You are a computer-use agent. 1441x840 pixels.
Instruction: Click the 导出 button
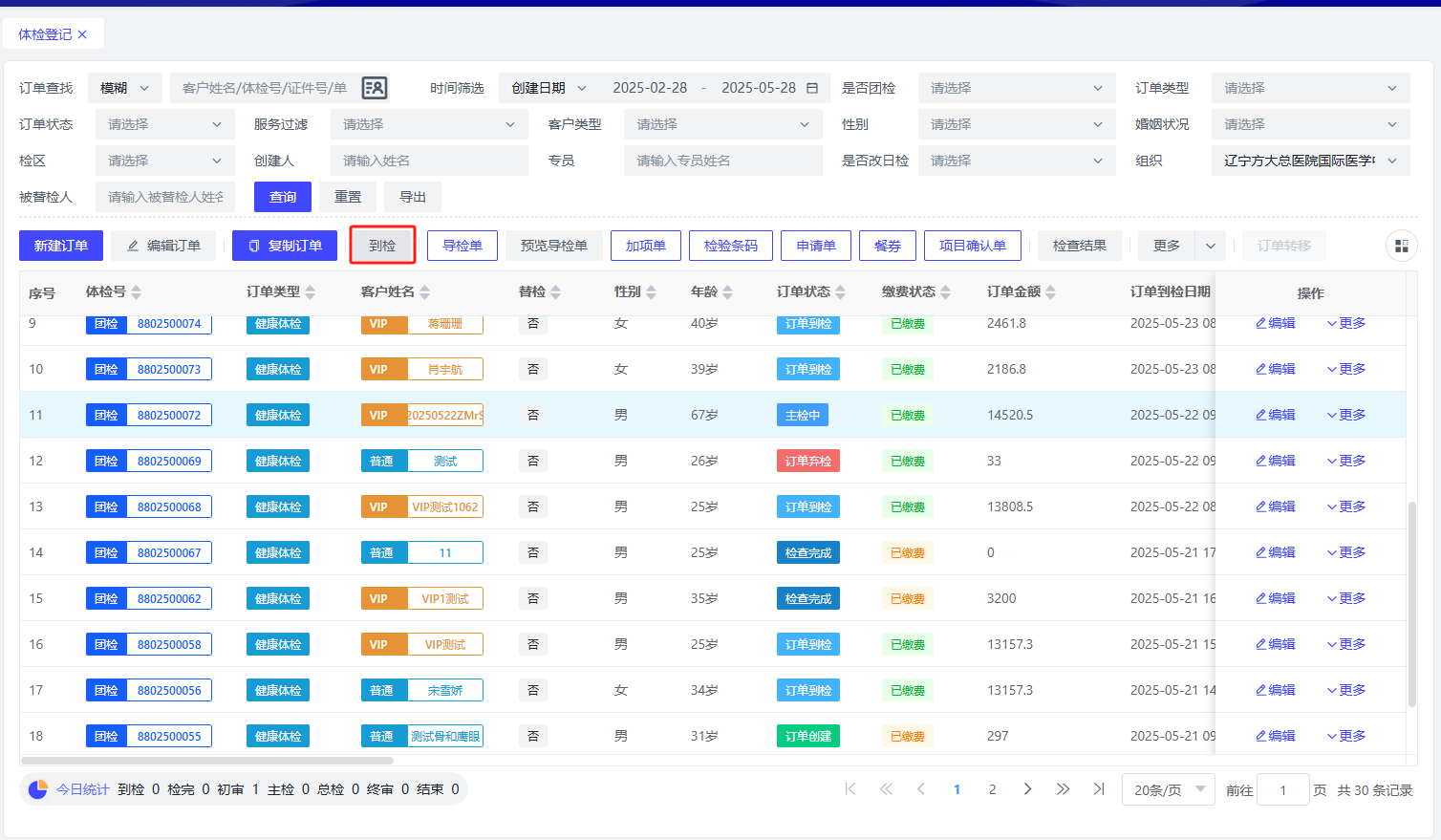[413, 197]
